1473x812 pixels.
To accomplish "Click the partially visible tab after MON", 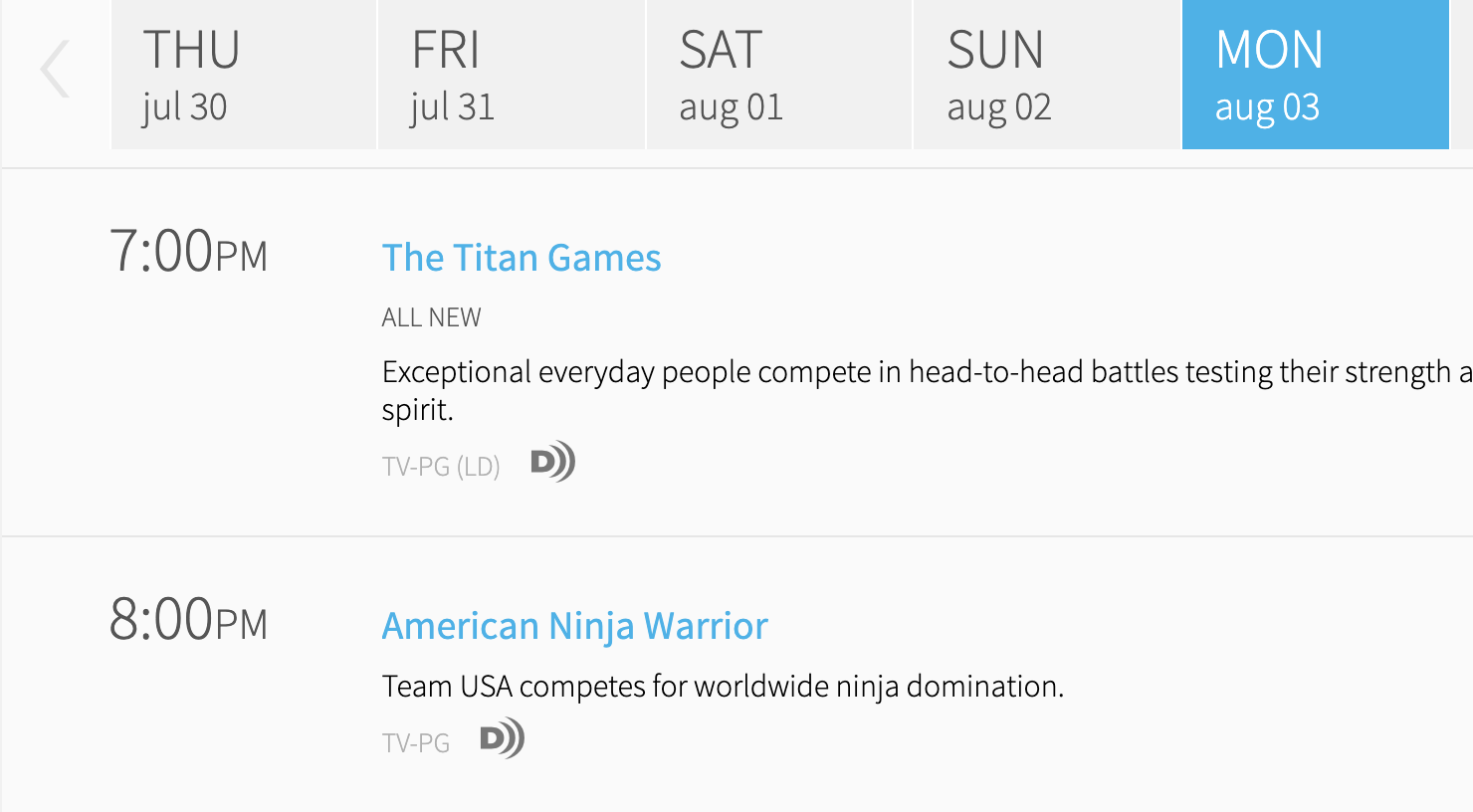I will 1463,75.
